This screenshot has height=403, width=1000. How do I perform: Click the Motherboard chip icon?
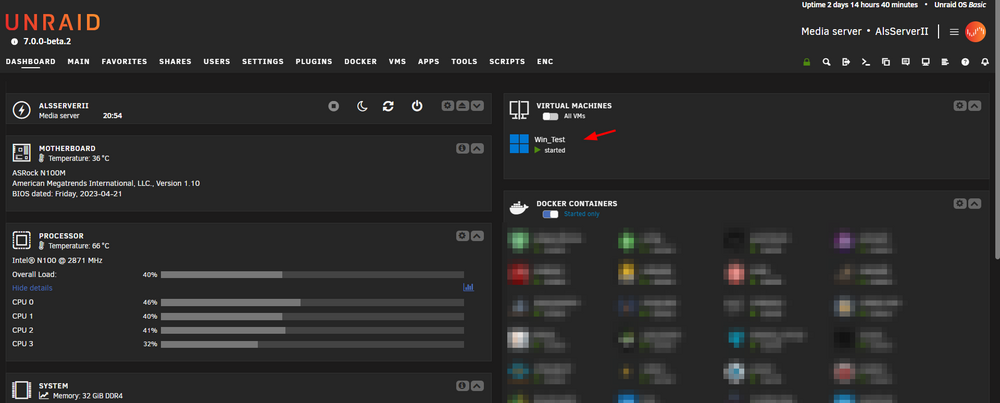(x=22, y=152)
